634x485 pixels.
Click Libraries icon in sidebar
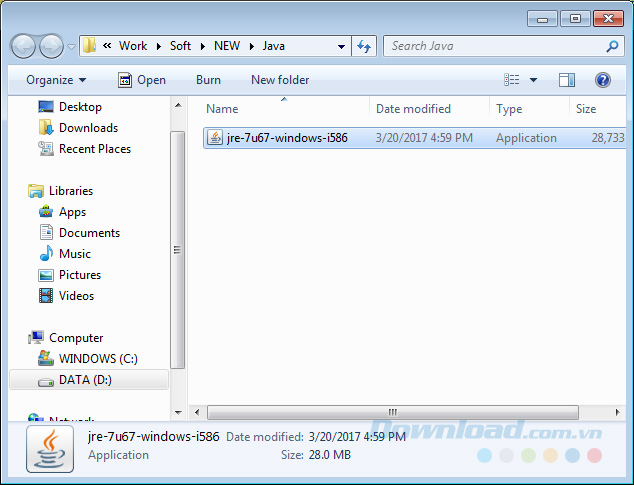tap(36, 191)
